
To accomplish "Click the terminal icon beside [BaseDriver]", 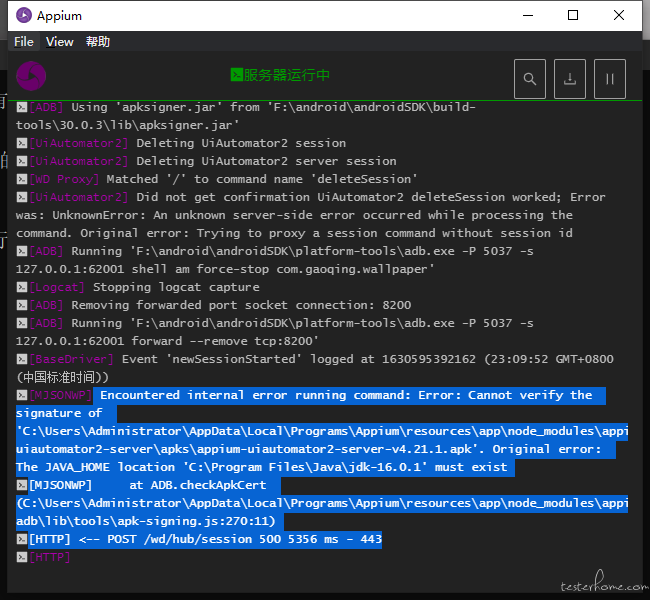I will click(22, 359).
